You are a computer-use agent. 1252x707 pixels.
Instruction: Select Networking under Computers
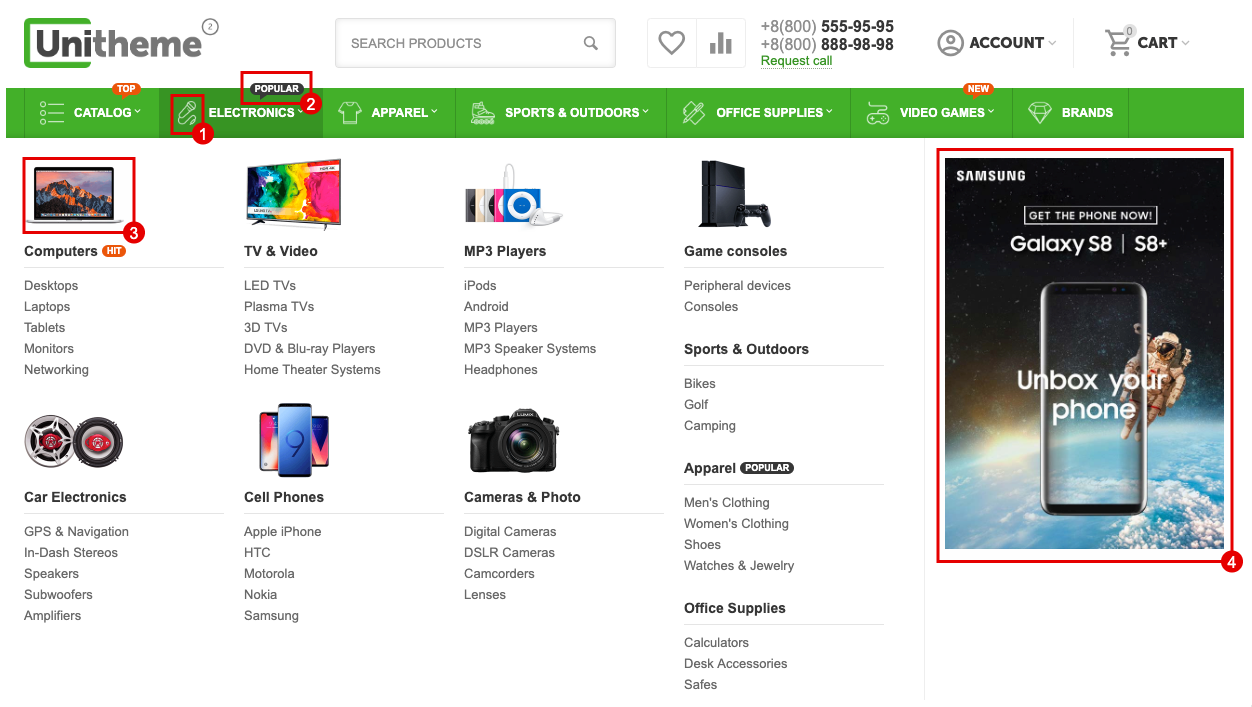[56, 370]
